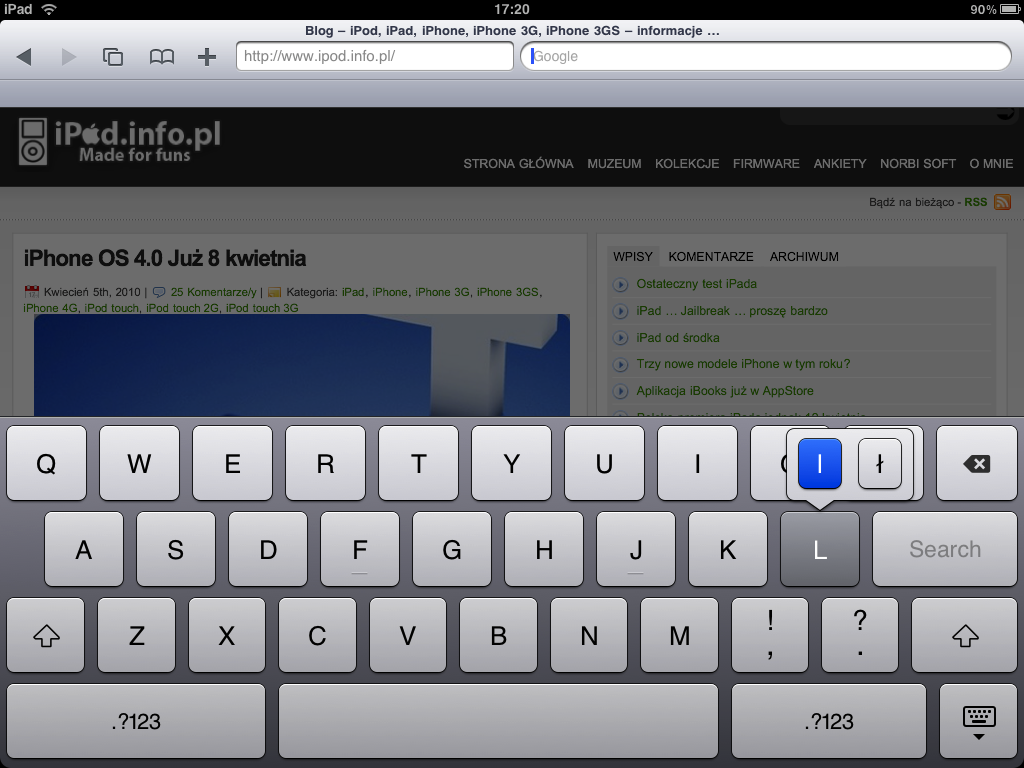Switch to WPISY tab

(x=633, y=257)
